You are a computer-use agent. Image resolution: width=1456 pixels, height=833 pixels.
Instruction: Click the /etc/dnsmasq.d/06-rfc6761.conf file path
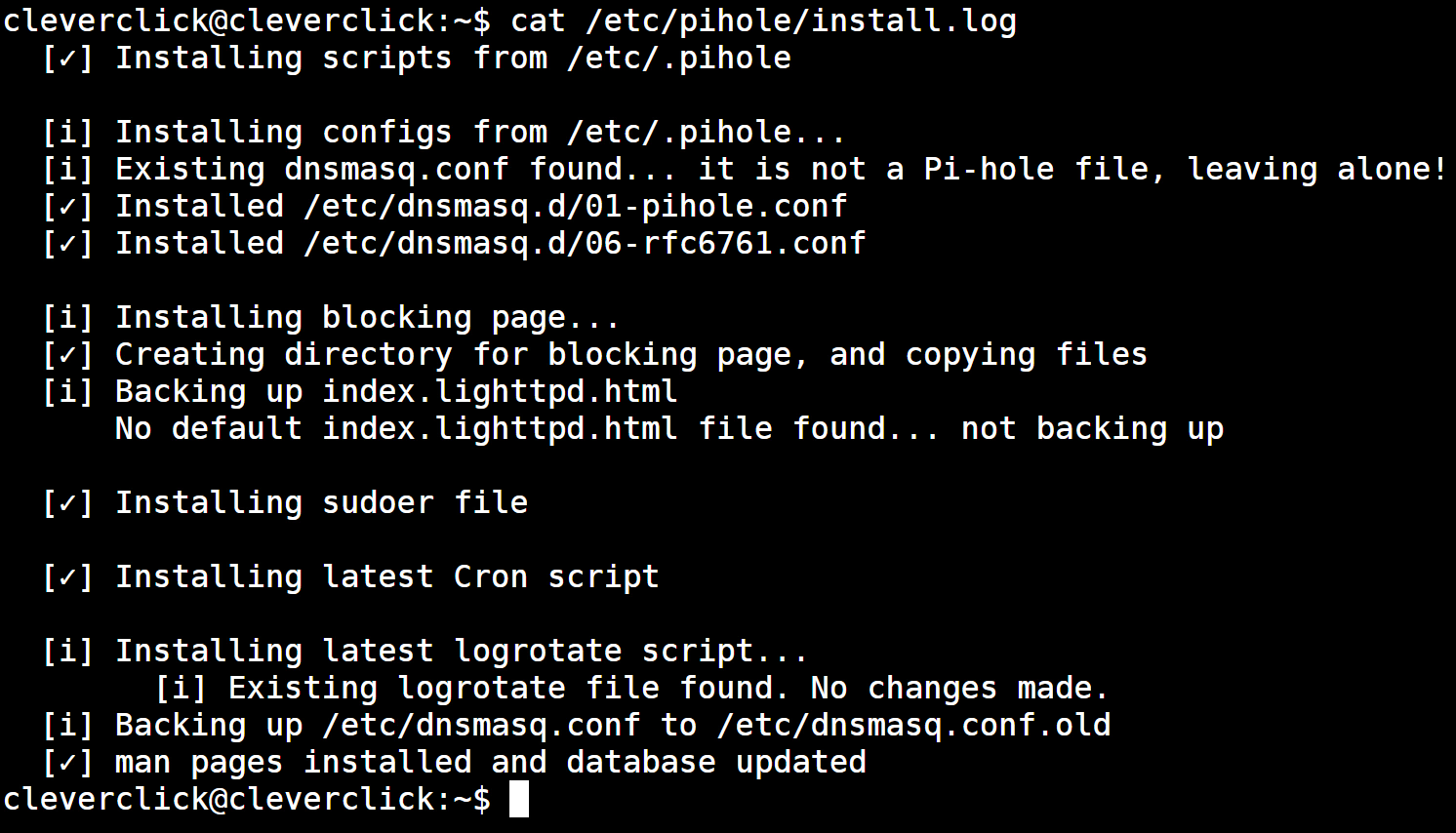585,244
